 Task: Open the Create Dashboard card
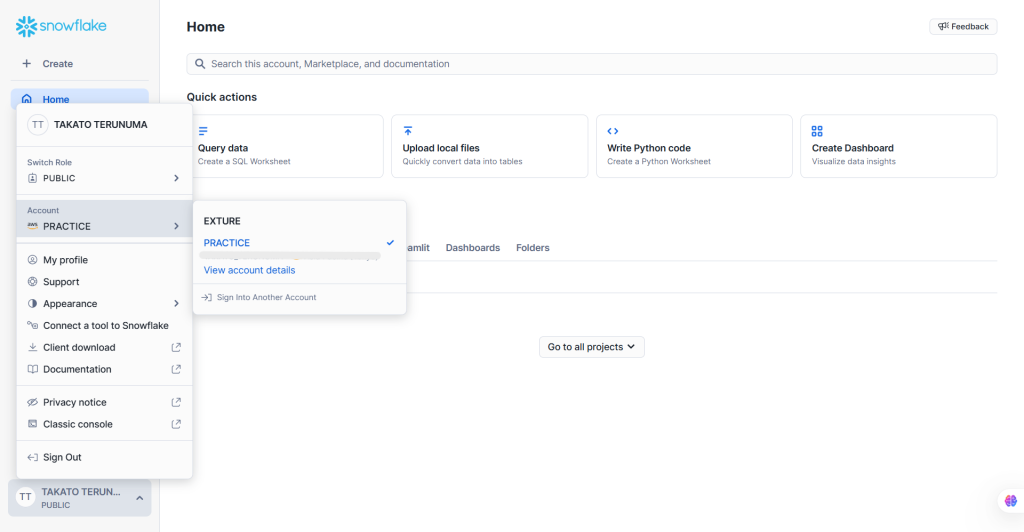[899, 146]
